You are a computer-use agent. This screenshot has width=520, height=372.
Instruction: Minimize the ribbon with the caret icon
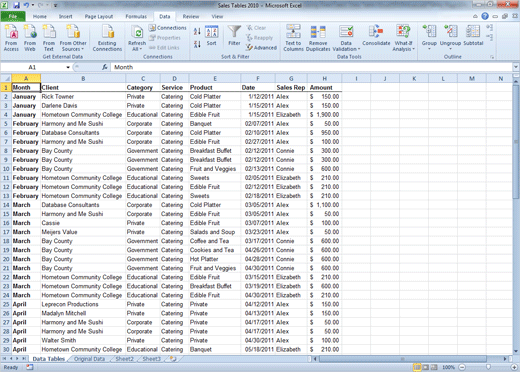click(x=475, y=16)
